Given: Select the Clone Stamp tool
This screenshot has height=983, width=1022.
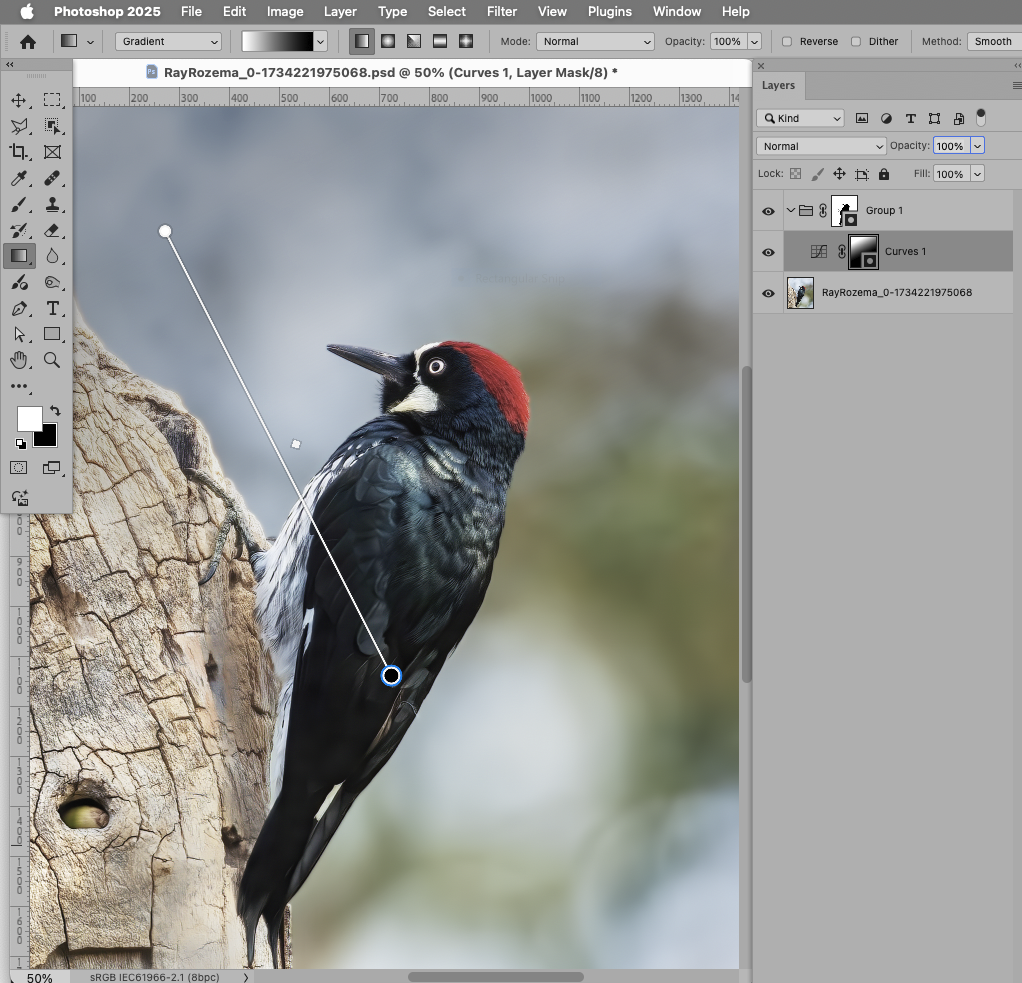Looking at the screenshot, I should coord(53,204).
